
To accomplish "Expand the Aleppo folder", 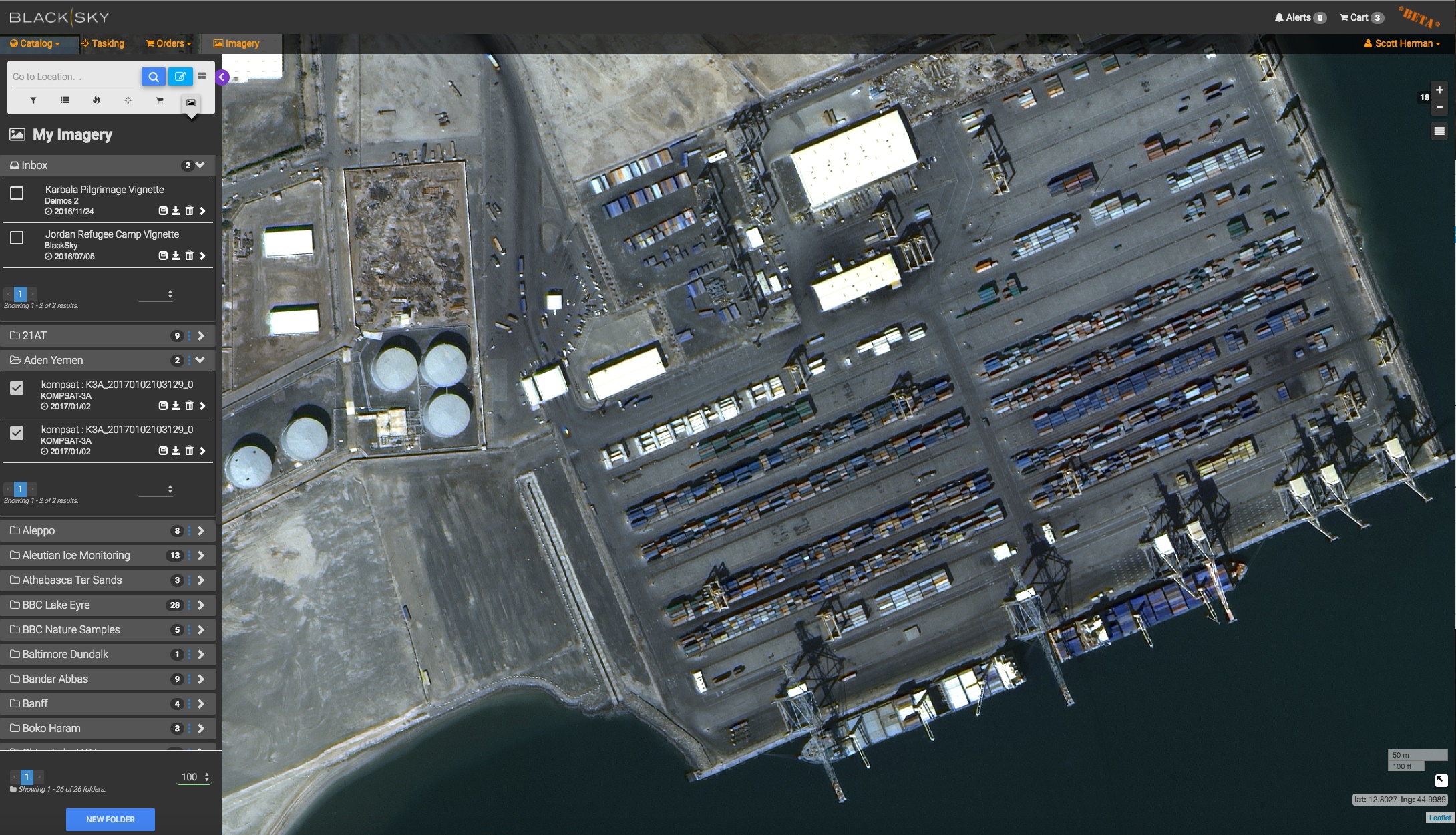I will (200, 531).
